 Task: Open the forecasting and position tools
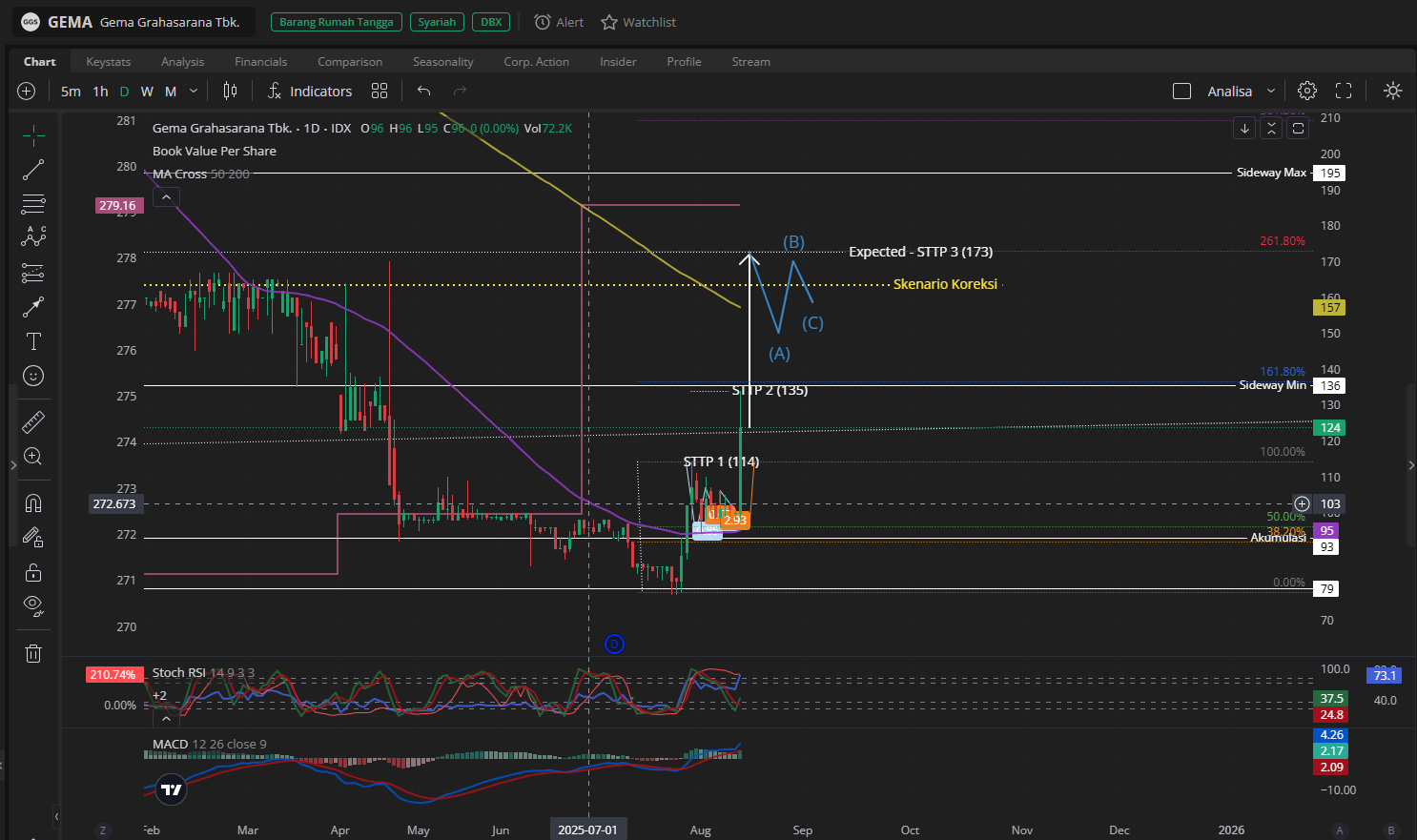click(x=33, y=273)
